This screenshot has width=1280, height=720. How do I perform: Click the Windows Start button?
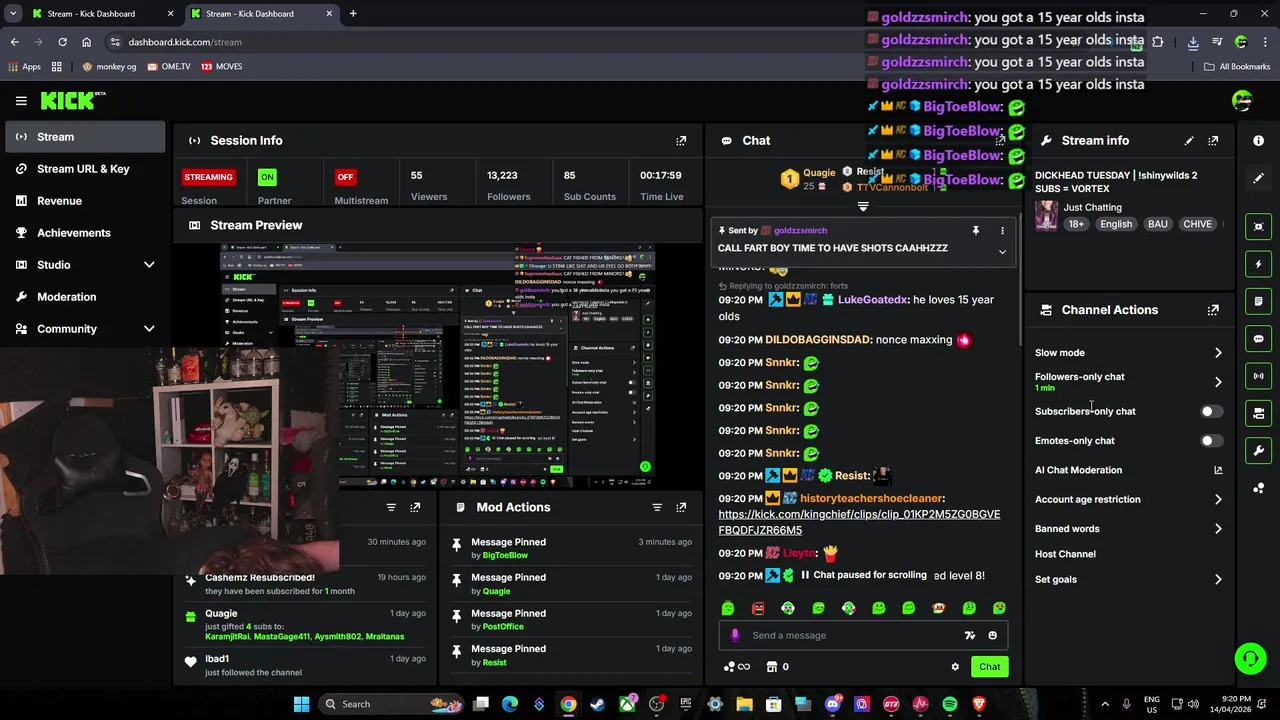pyautogui.click(x=301, y=704)
